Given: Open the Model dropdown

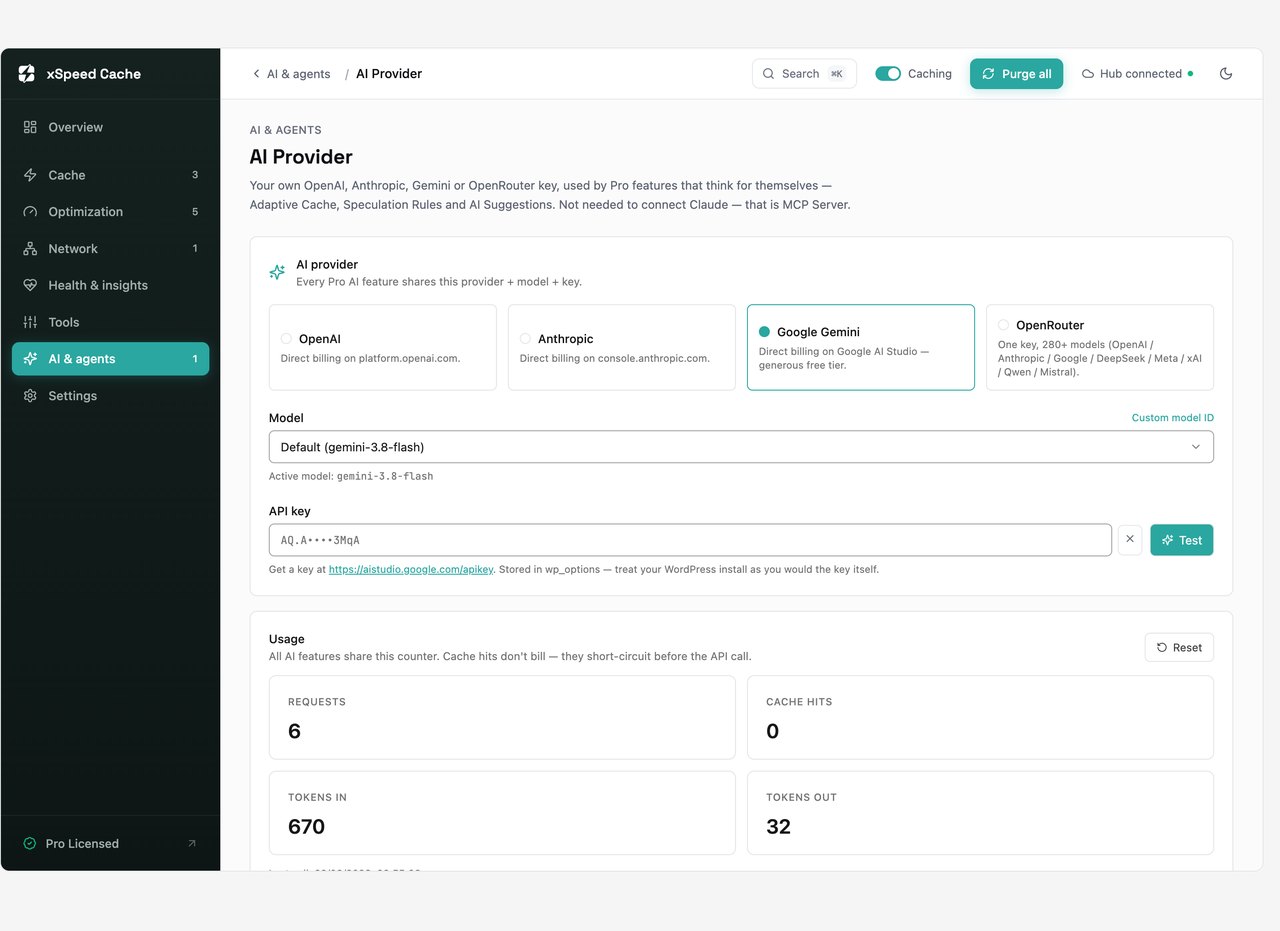Looking at the screenshot, I should (741, 447).
